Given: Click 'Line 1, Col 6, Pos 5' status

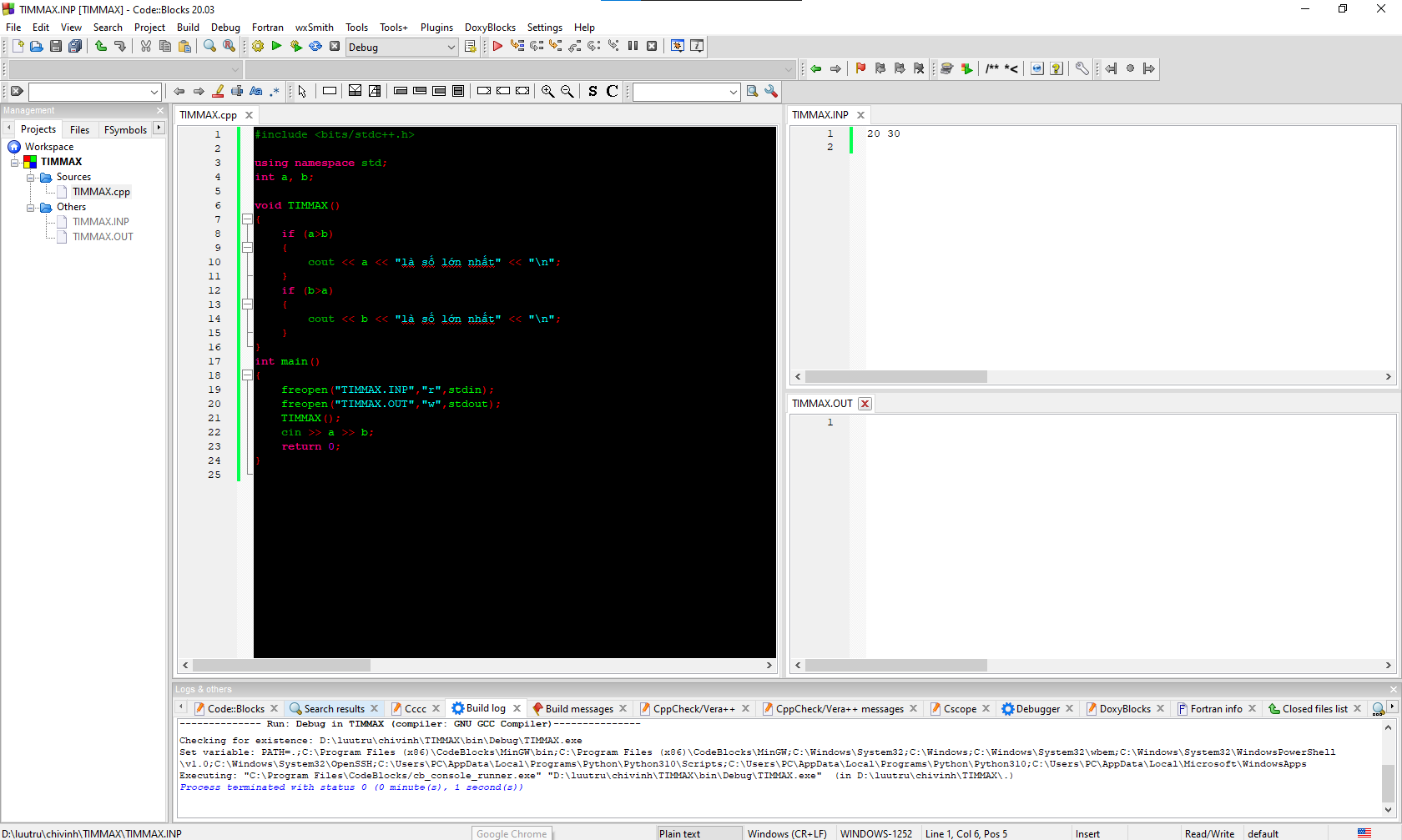Looking at the screenshot, I should pyautogui.click(x=966, y=833).
